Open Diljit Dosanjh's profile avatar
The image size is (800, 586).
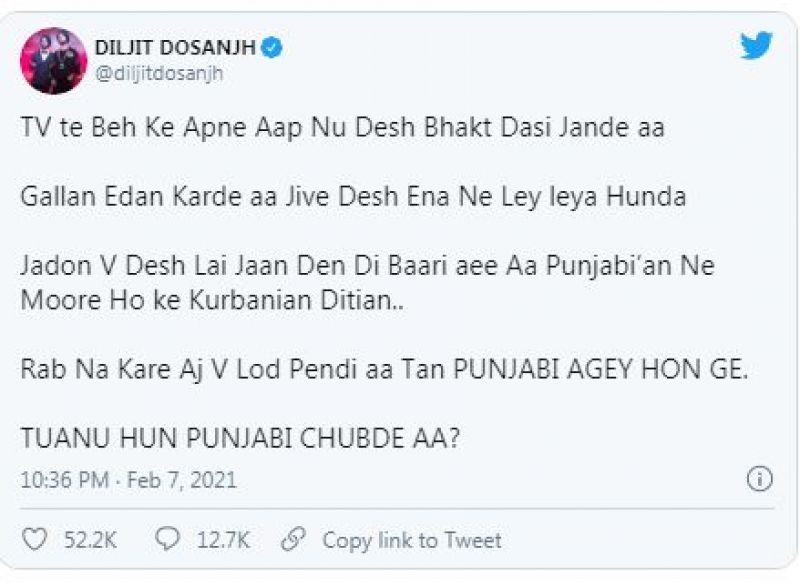click(53, 60)
